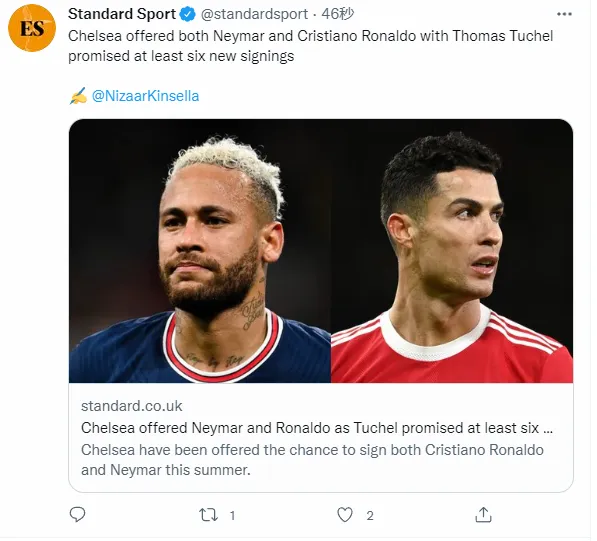Click the like count number 2
The image size is (597, 541).
pyautogui.click(x=370, y=516)
